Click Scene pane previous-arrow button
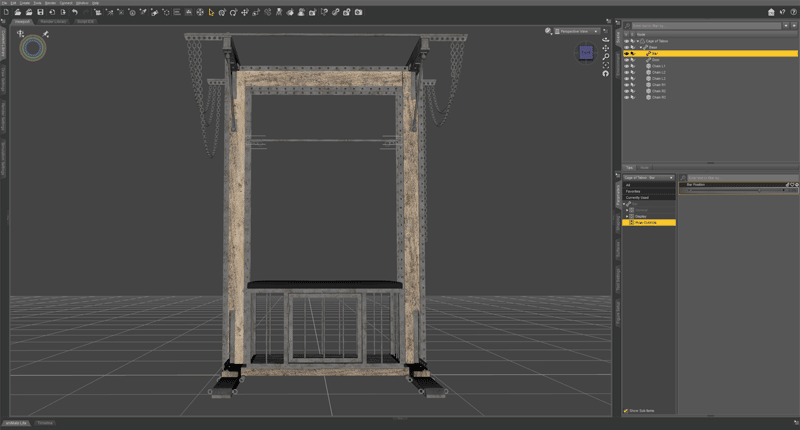 (x=786, y=26)
